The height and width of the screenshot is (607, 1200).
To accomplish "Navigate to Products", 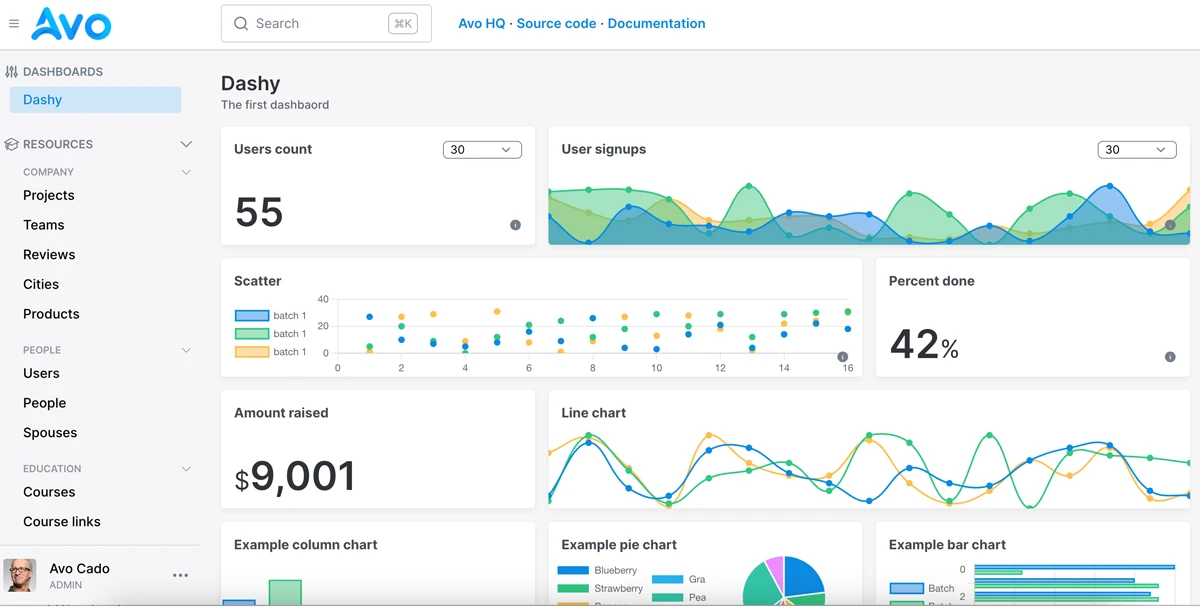I will click(51, 314).
